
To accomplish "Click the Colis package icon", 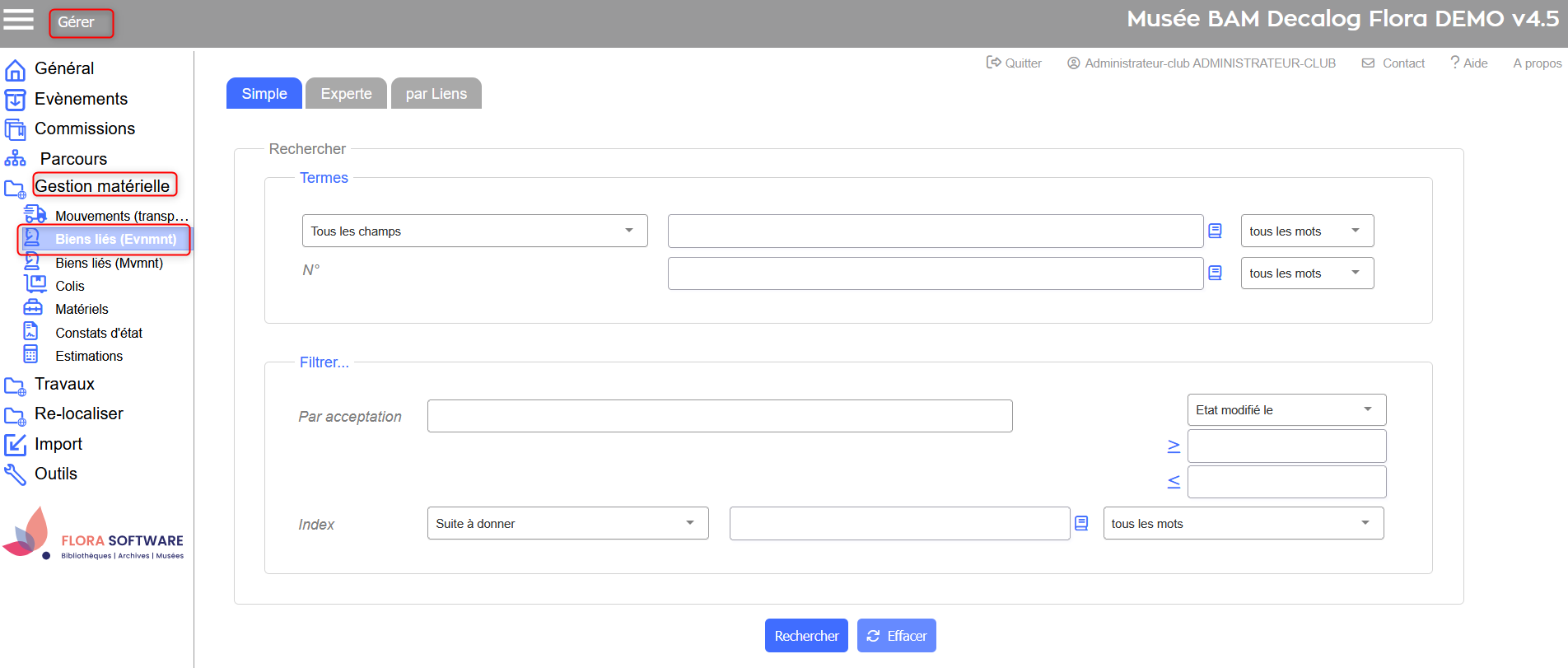I will coord(35,284).
